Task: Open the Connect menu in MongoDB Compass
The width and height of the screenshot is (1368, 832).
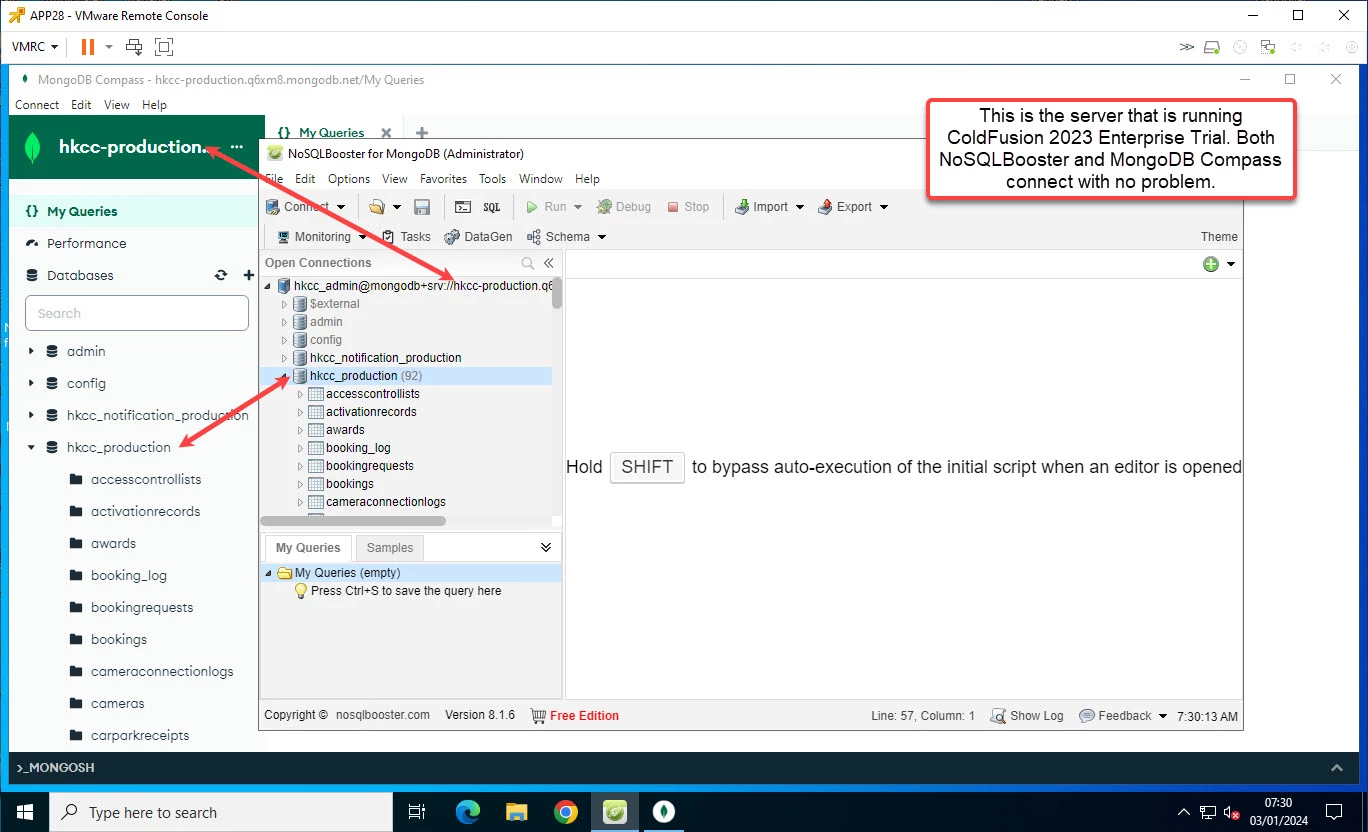Action: 37,105
